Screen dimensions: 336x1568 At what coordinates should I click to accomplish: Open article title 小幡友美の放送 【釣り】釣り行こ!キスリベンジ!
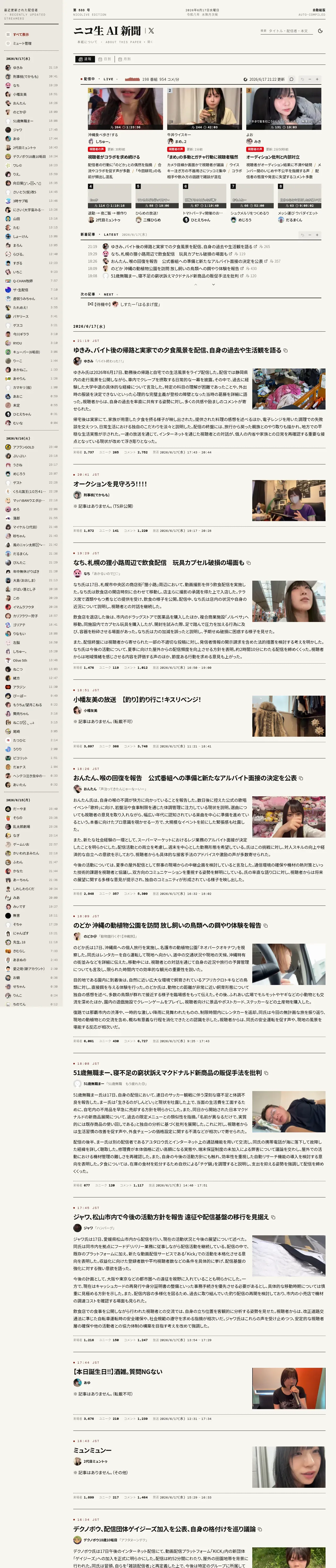(137, 699)
